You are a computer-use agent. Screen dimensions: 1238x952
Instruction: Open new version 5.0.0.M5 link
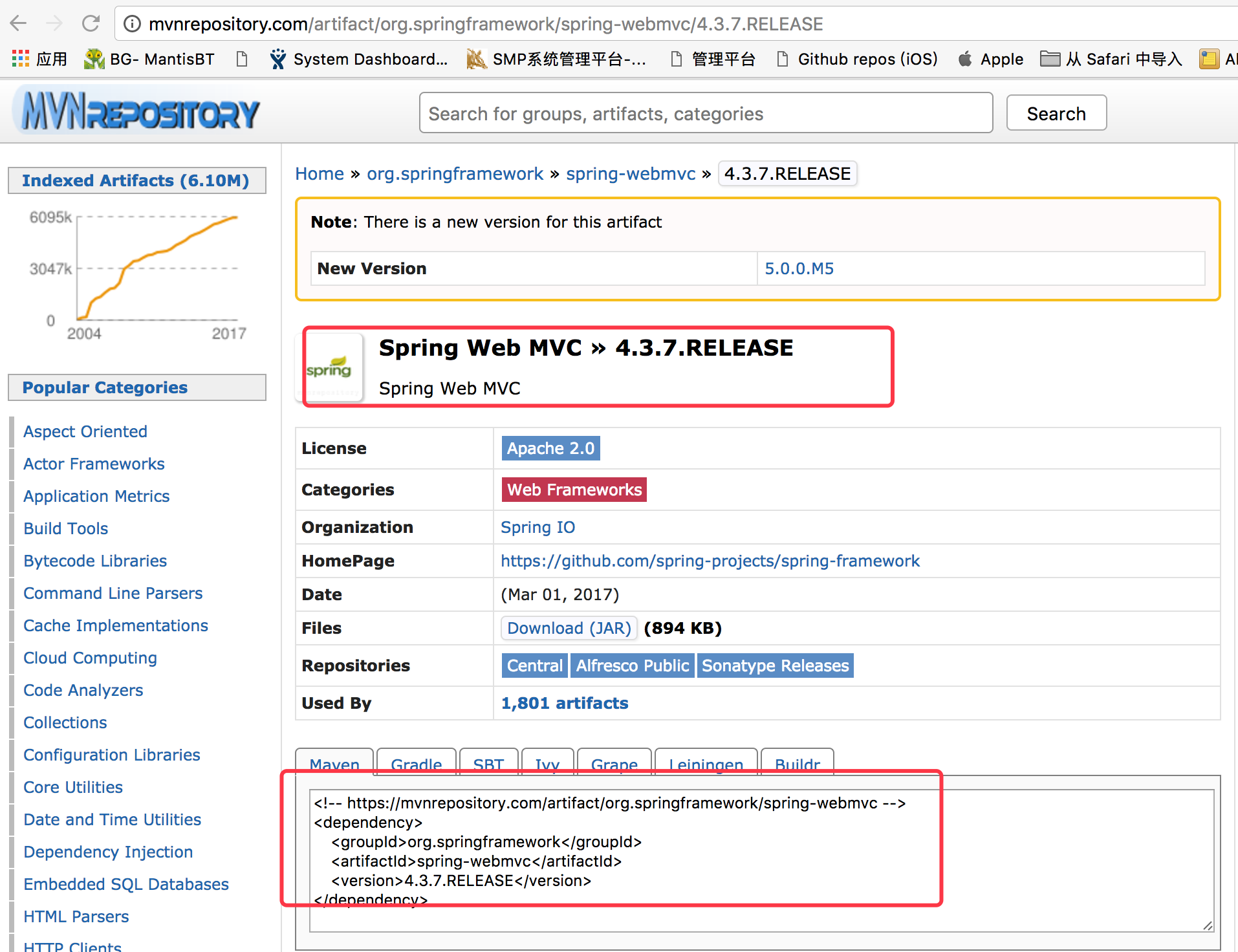click(799, 268)
